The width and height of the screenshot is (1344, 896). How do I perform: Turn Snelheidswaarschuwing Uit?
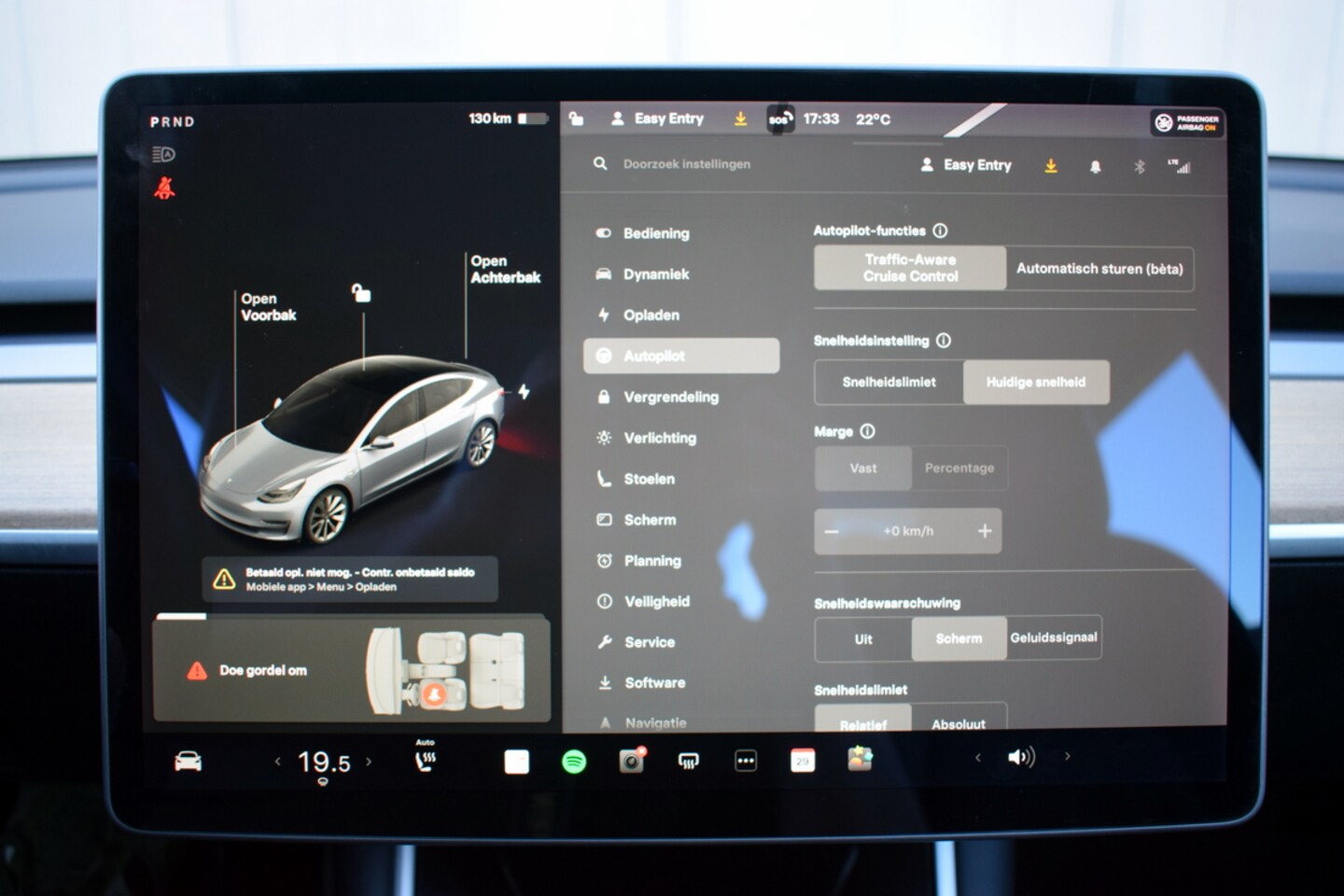pyautogui.click(x=863, y=638)
